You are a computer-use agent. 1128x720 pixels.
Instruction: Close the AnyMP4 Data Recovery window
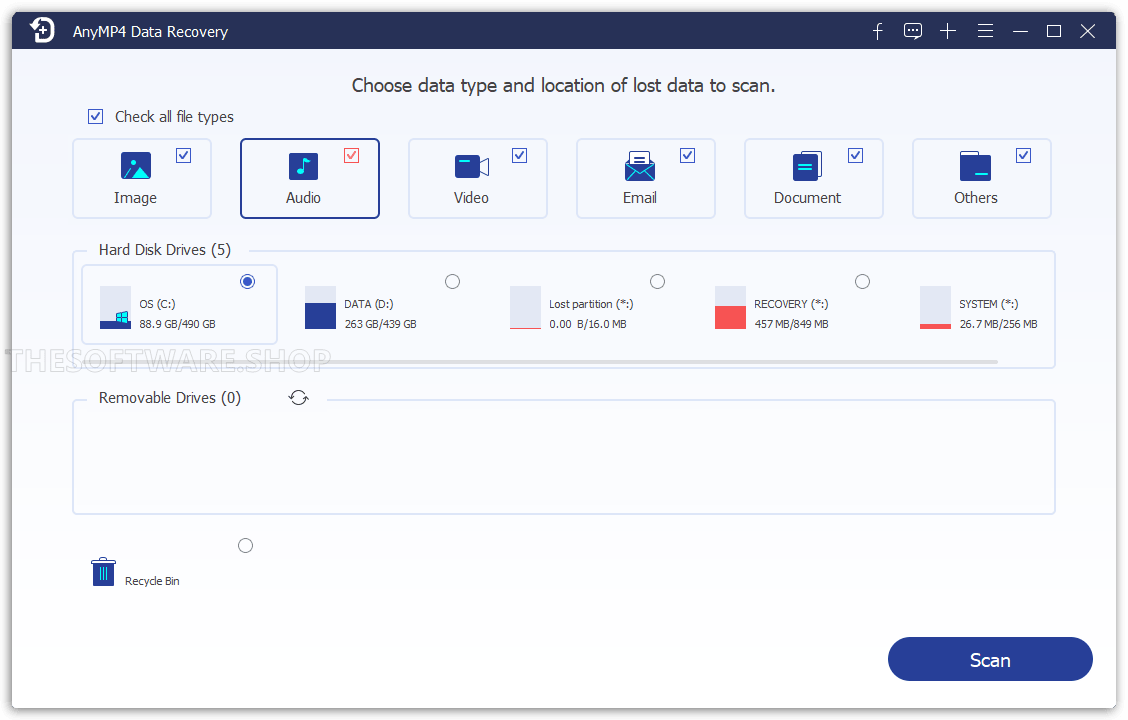pyautogui.click(x=1088, y=31)
